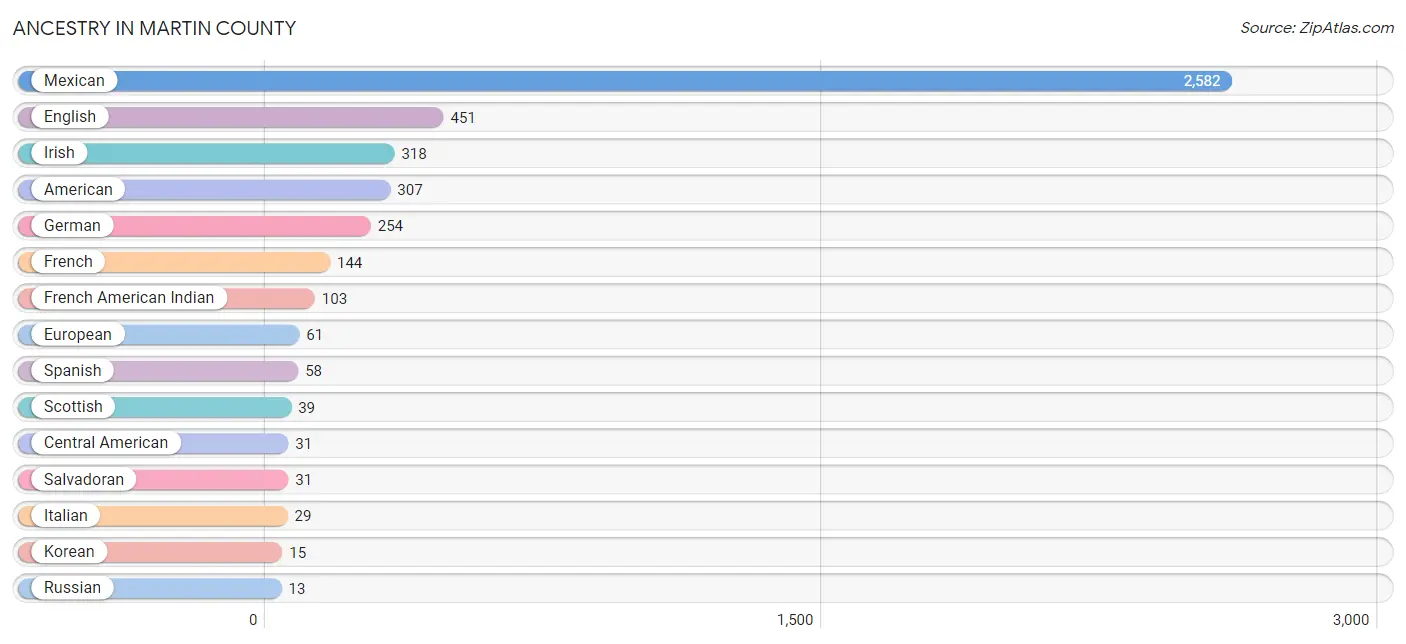Click the Italian ancestry label
This screenshot has width=1406, height=644.
pyautogui.click(x=66, y=515)
